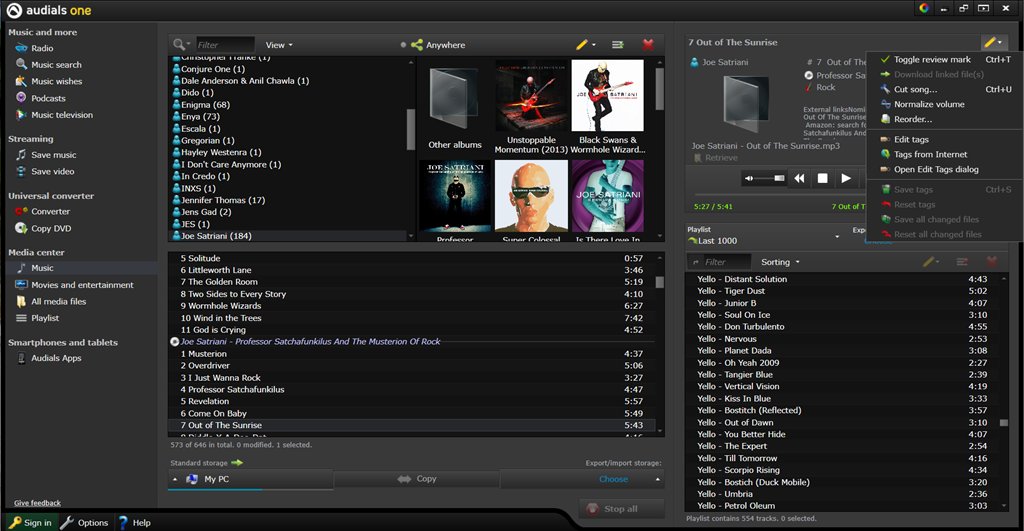Open the Last 1000 playlist dropdown
This screenshot has height=531, width=1024.
[x=837, y=236]
